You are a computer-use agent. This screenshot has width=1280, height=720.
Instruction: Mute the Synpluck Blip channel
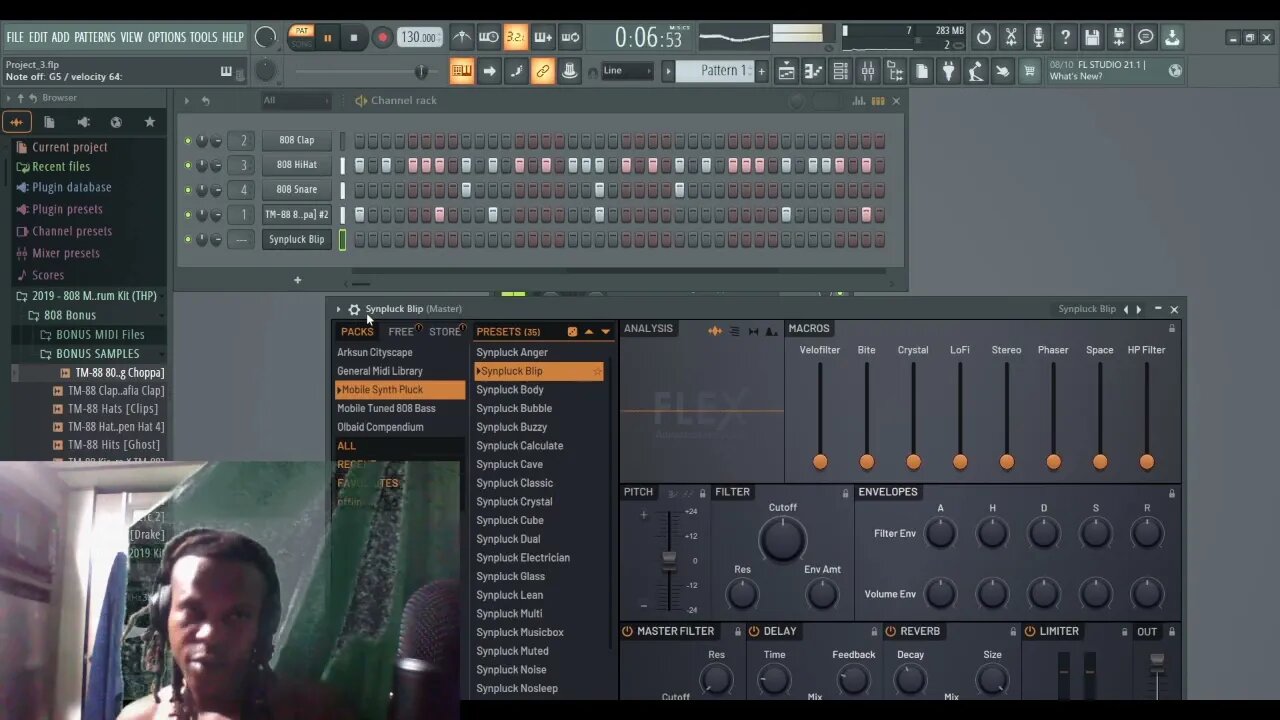point(187,239)
